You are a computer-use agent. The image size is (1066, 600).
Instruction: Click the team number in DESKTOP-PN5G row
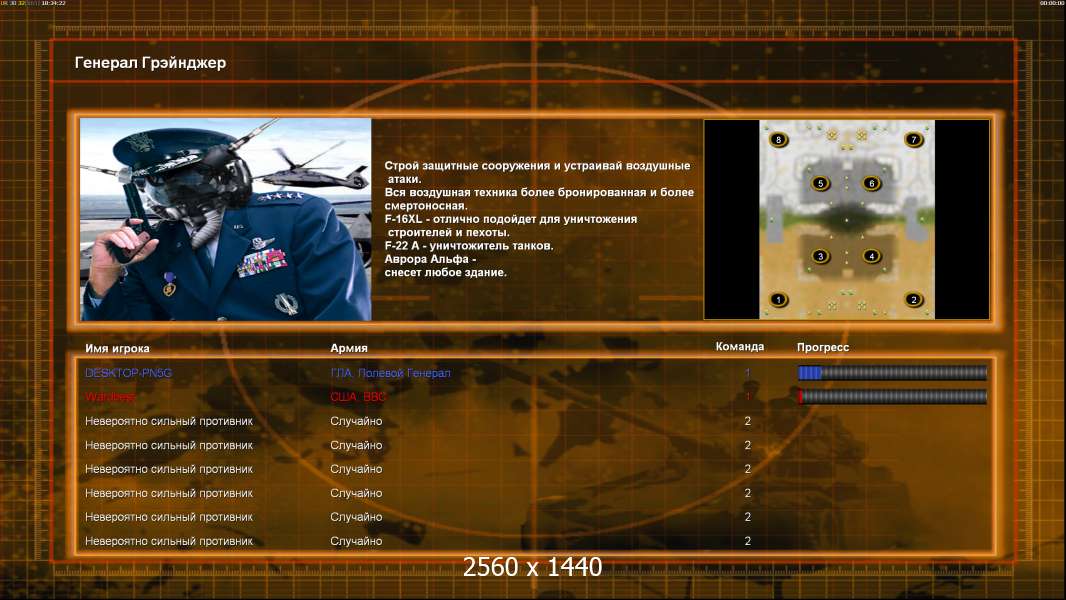pos(747,373)
